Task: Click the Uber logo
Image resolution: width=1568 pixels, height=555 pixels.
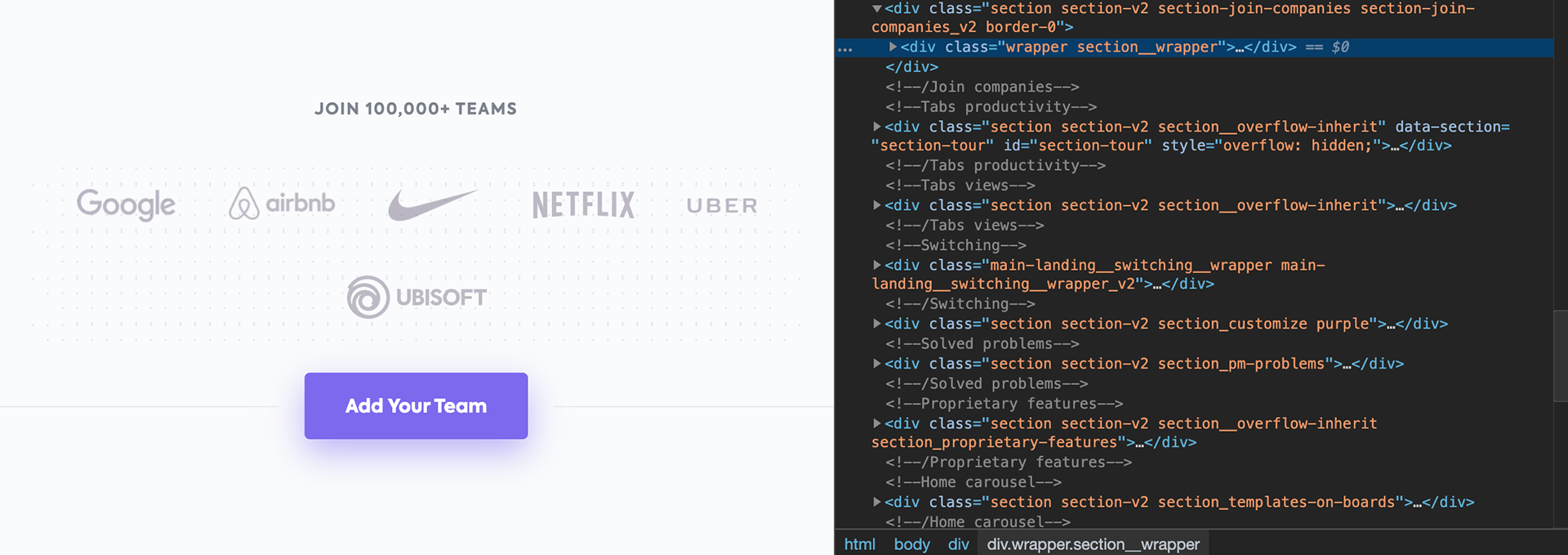Action: 722,206
